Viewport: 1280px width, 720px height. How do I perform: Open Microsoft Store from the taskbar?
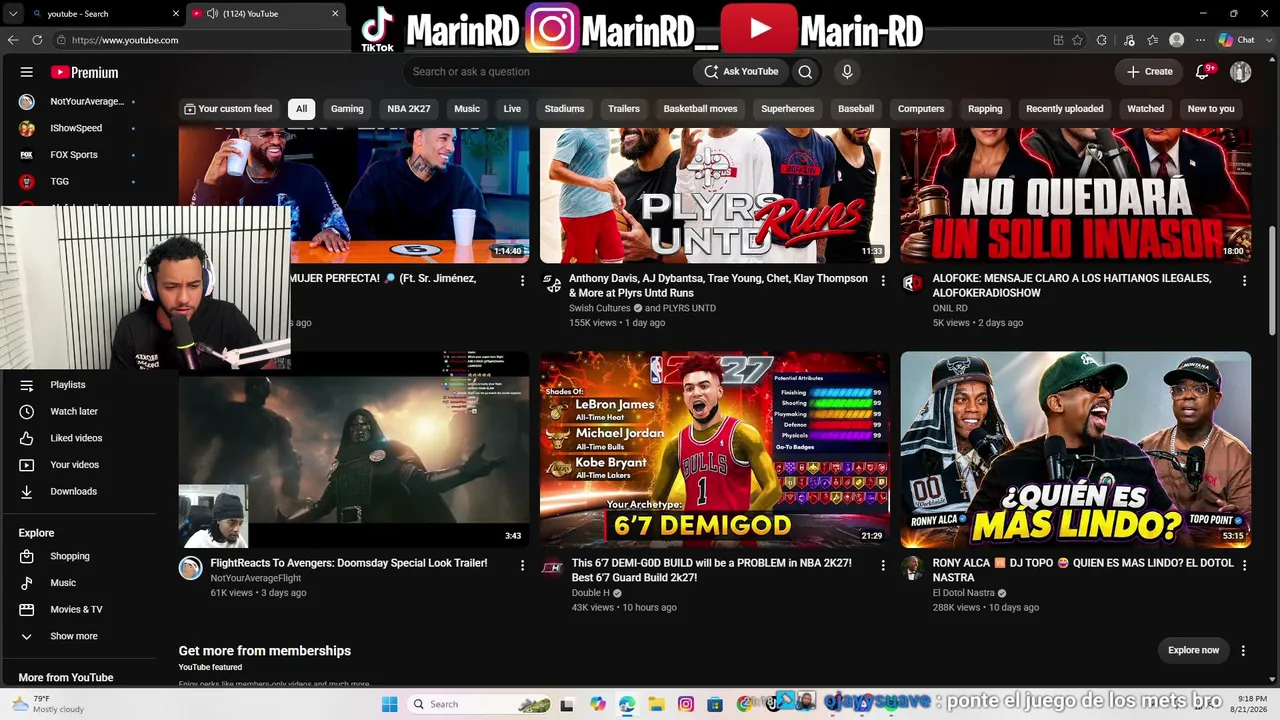tap(714, 704)
